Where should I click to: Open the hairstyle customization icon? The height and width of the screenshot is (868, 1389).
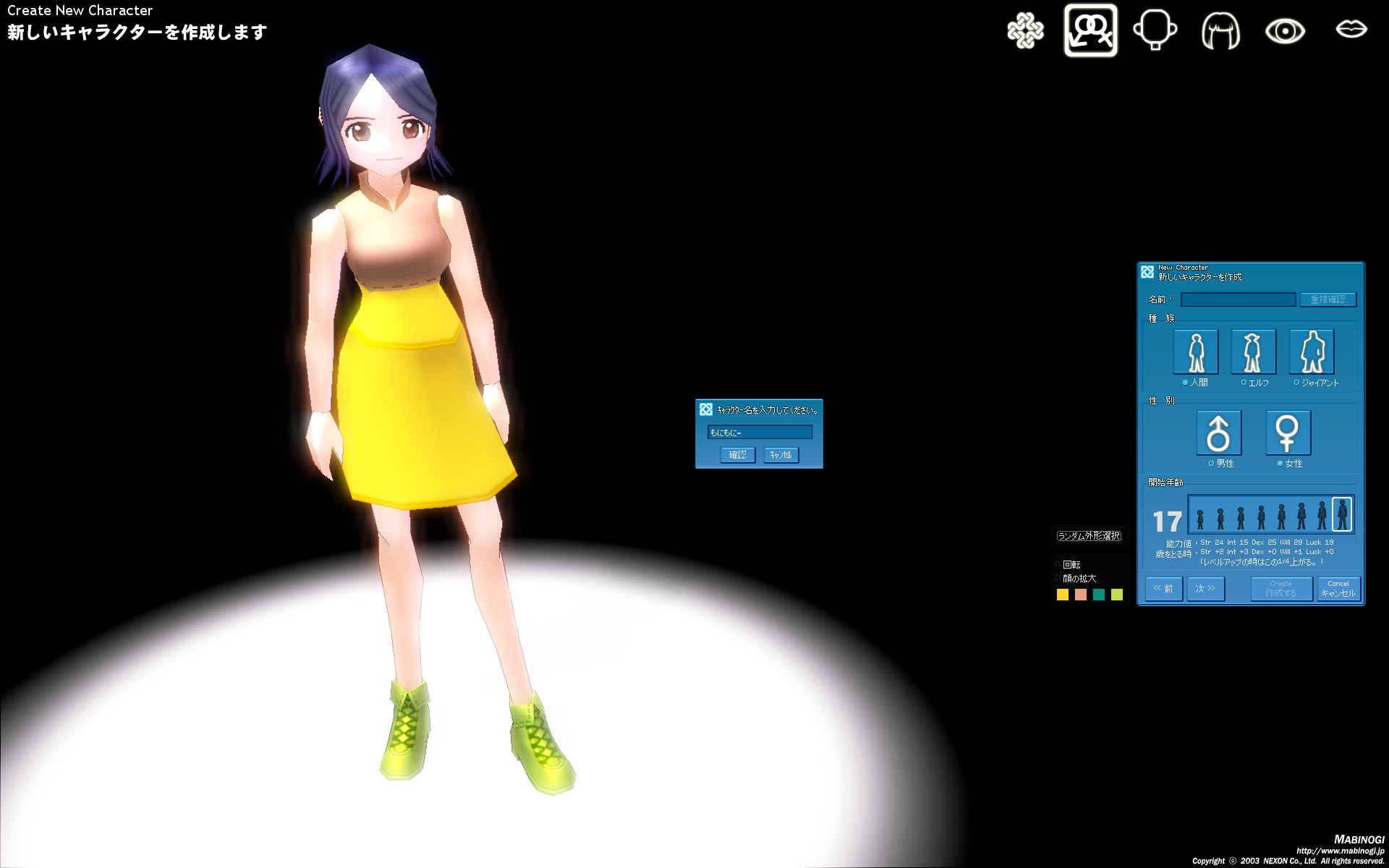point(1220,31)
